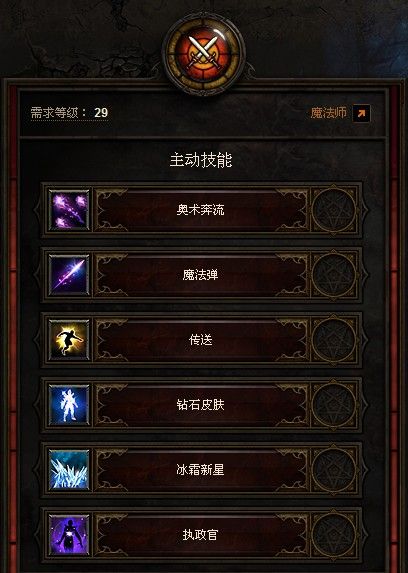The image size is (408, 573).
Task: Click the 奥术奔流 skill name bar
Action: pos(201,210)
